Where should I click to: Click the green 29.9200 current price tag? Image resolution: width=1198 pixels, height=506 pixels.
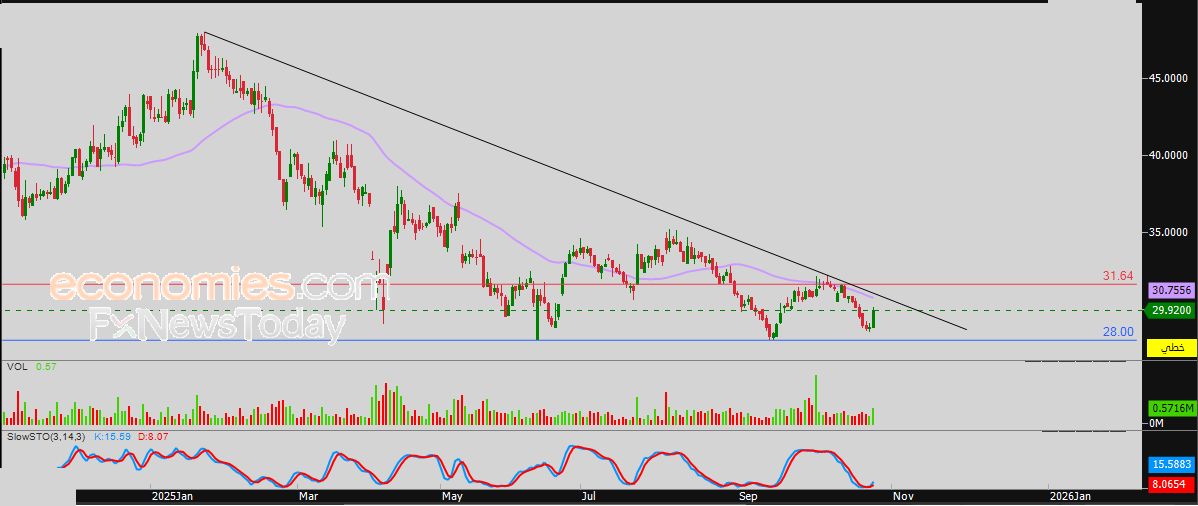1170,310
